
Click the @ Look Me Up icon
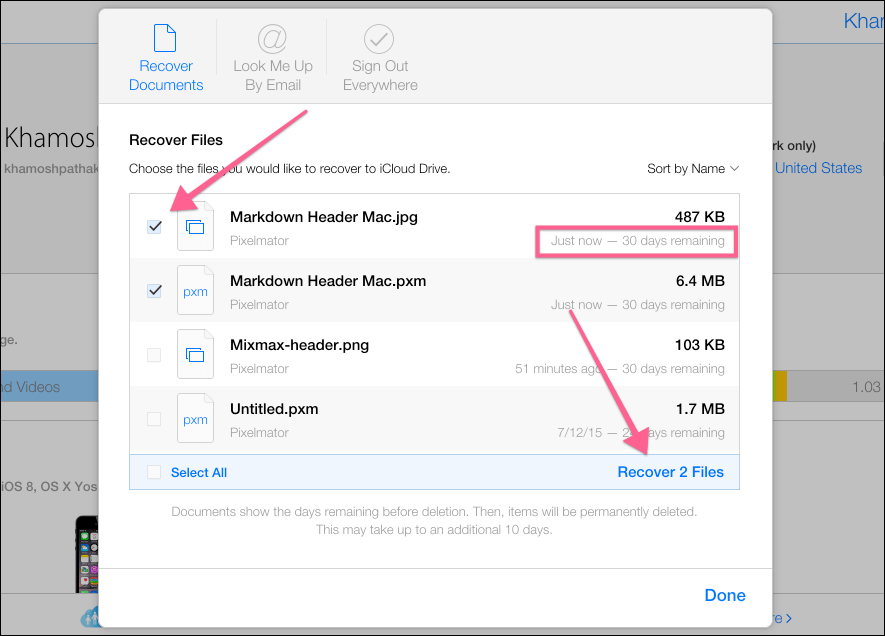click(x=272, y=38)
